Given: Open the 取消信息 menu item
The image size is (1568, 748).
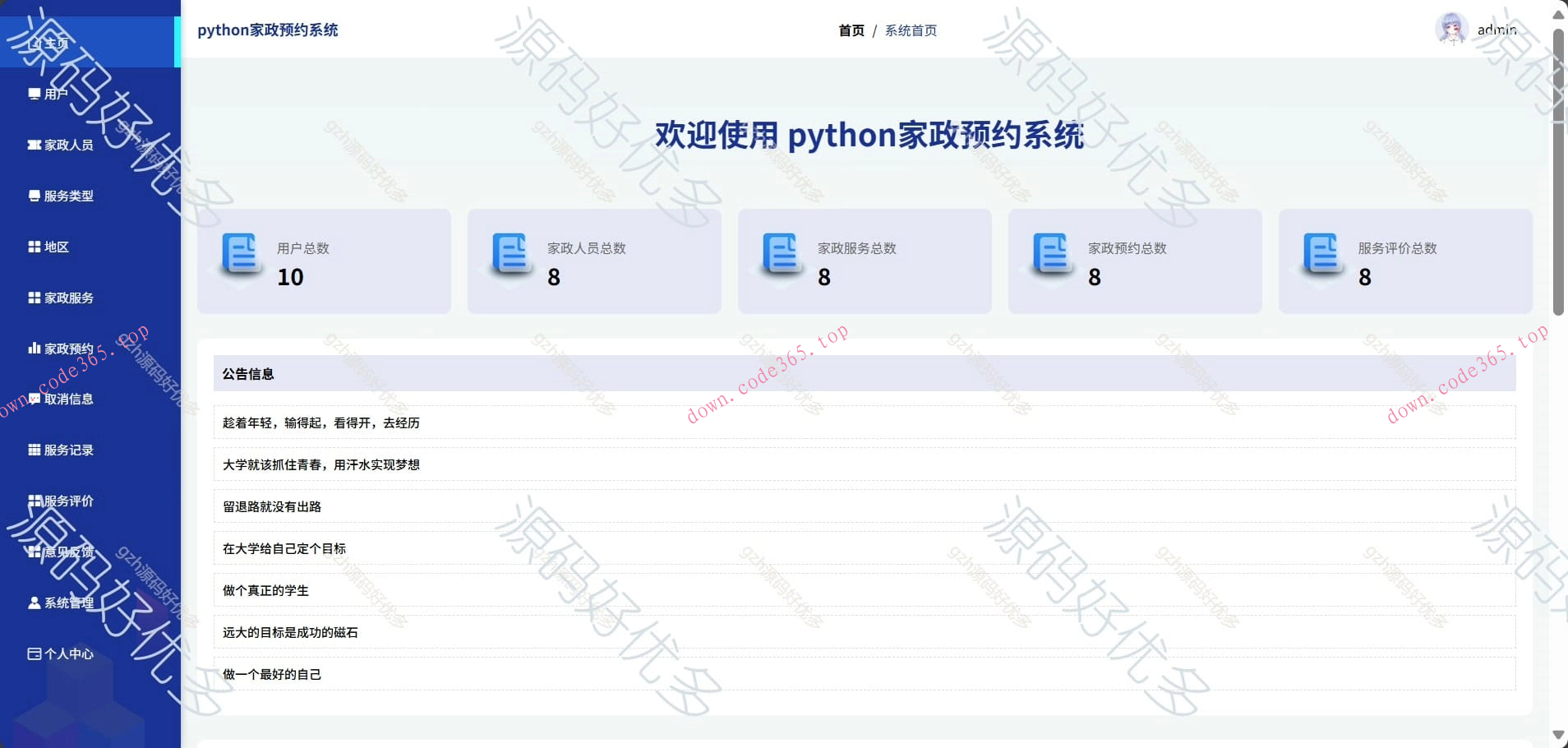Looking at the screenshot, I should pos(90,399).
